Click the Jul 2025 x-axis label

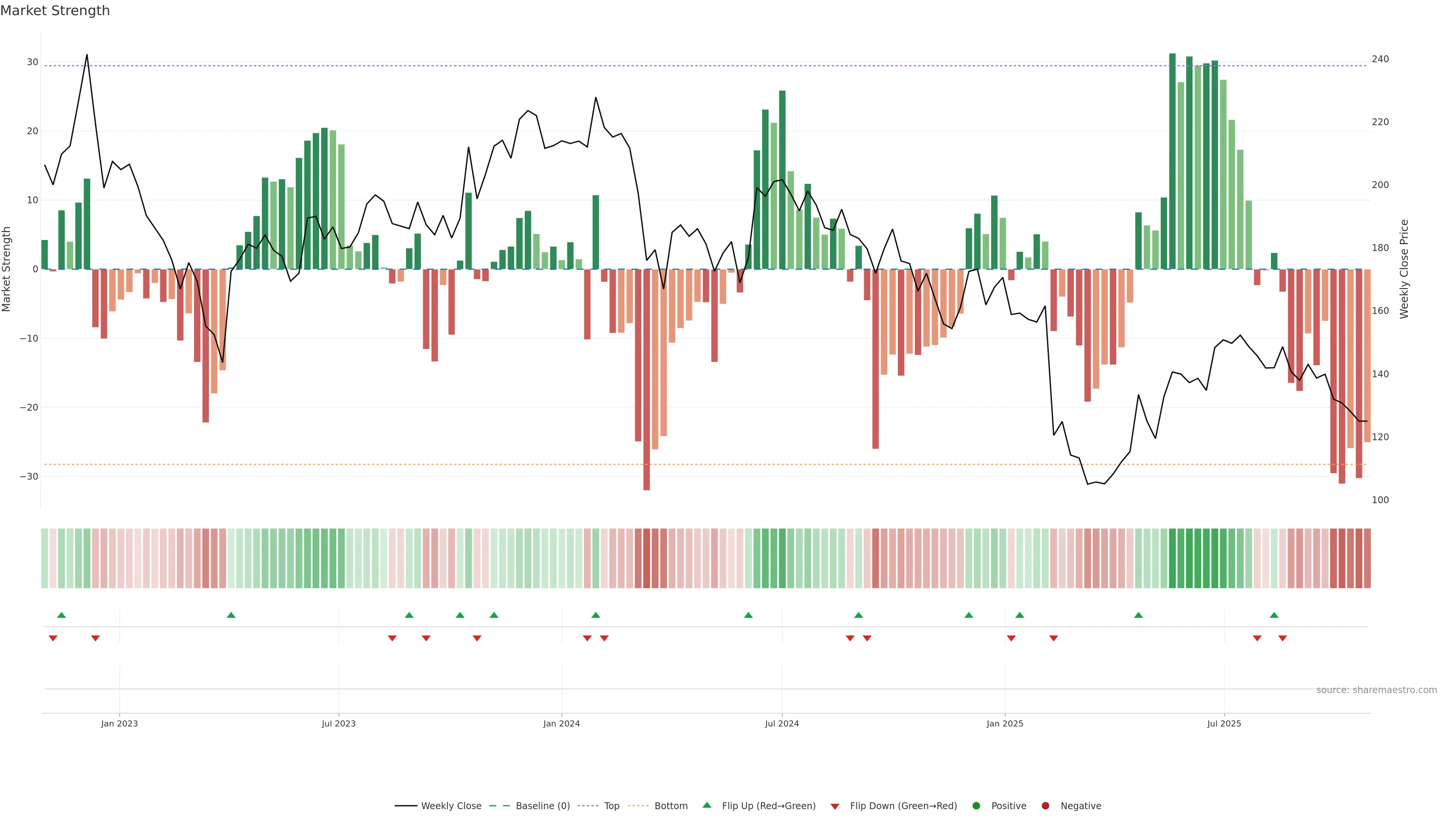pos(1224,723)
